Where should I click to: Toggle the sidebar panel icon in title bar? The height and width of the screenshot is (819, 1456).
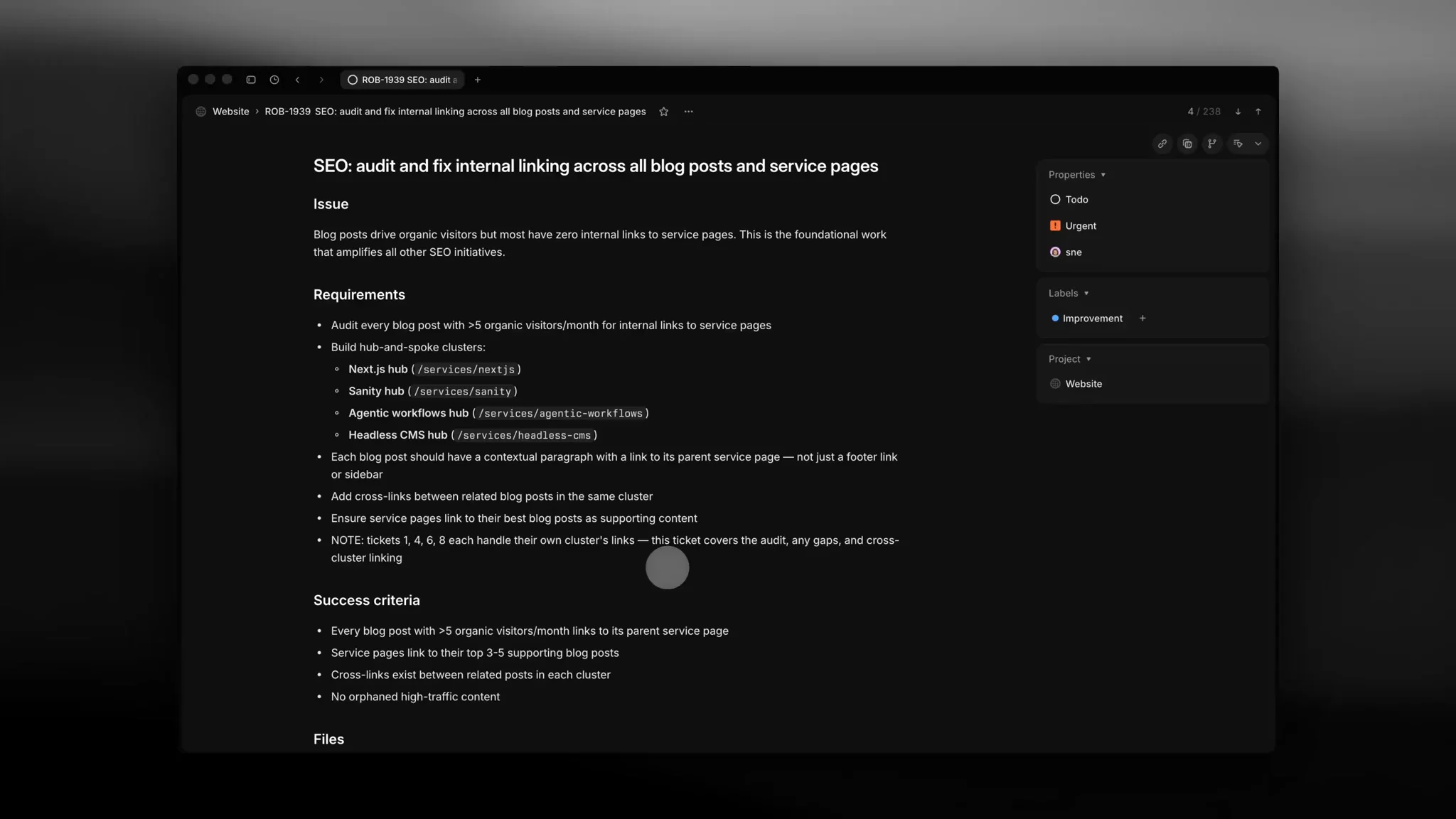point(251,80)
